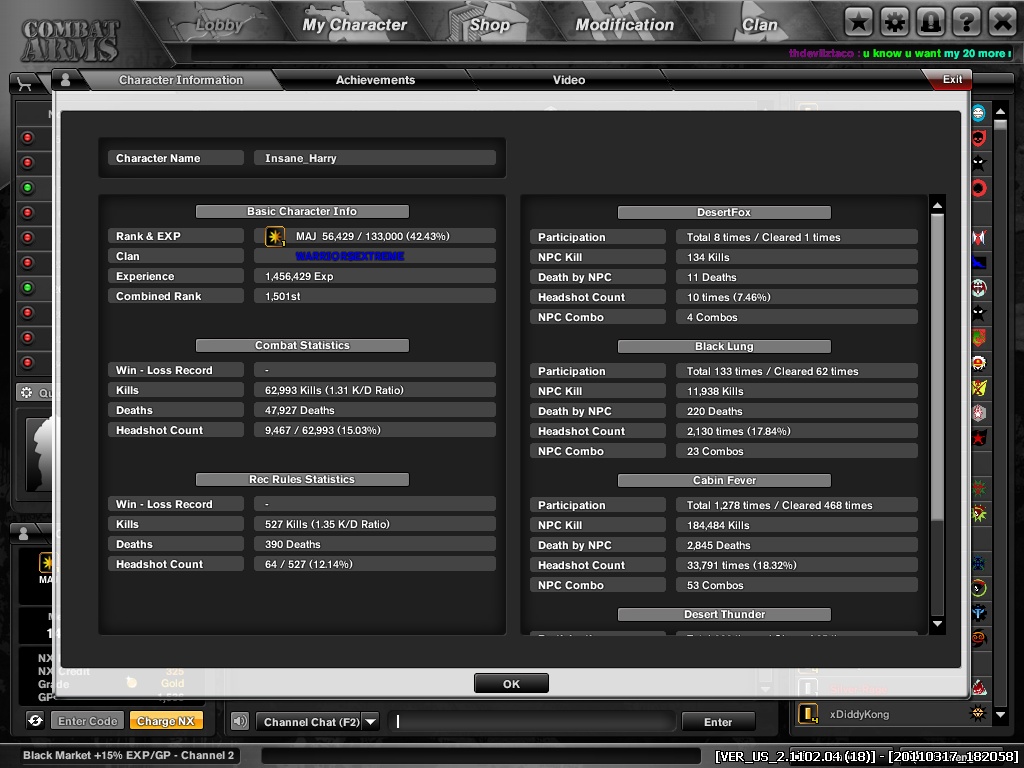Click the stats panel scroll-up arrow
Viewport: 1024px width, 768px height.
937,206
